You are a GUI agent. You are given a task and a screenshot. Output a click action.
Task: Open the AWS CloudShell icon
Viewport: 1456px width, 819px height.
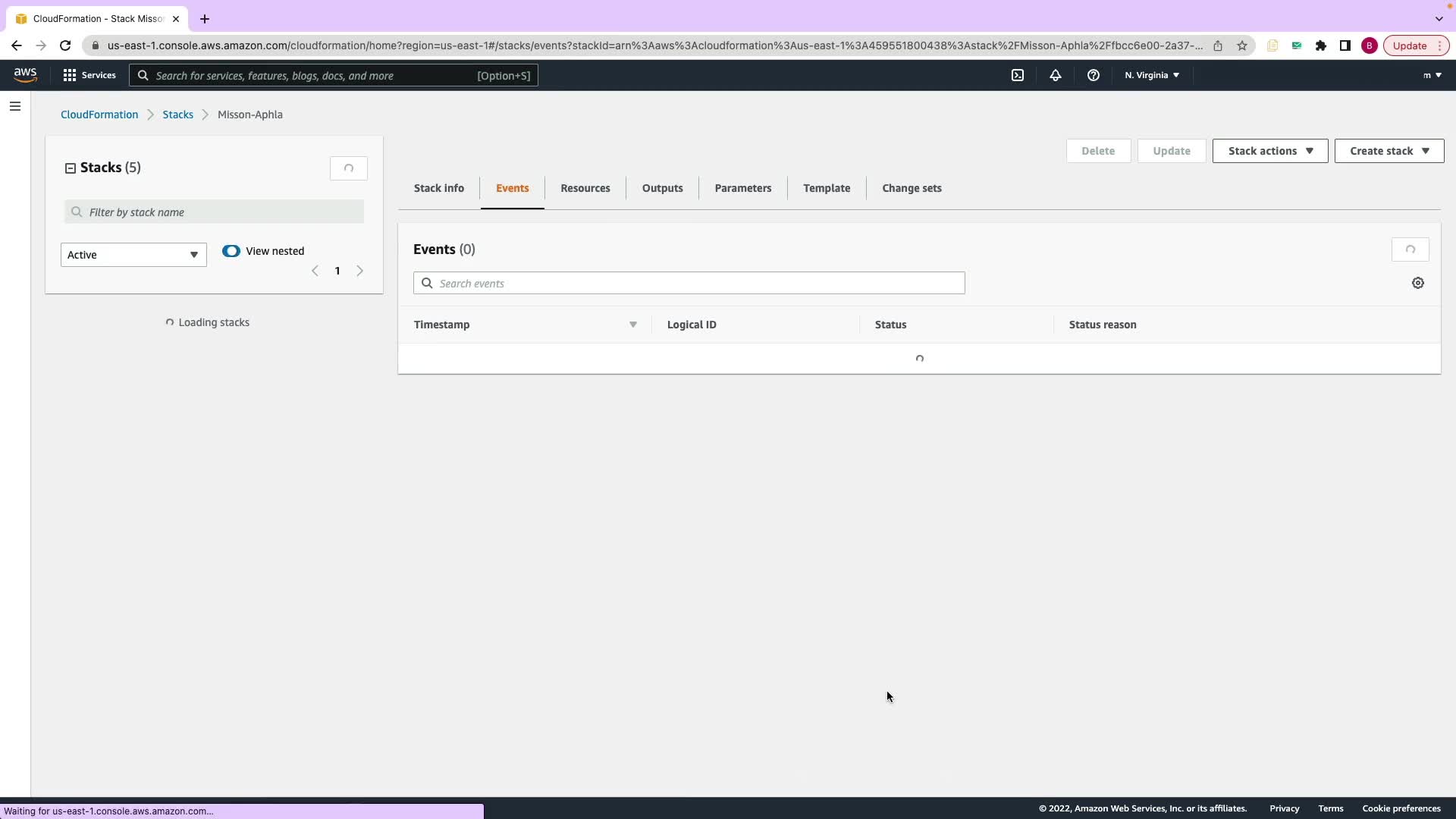[1018, 75]
